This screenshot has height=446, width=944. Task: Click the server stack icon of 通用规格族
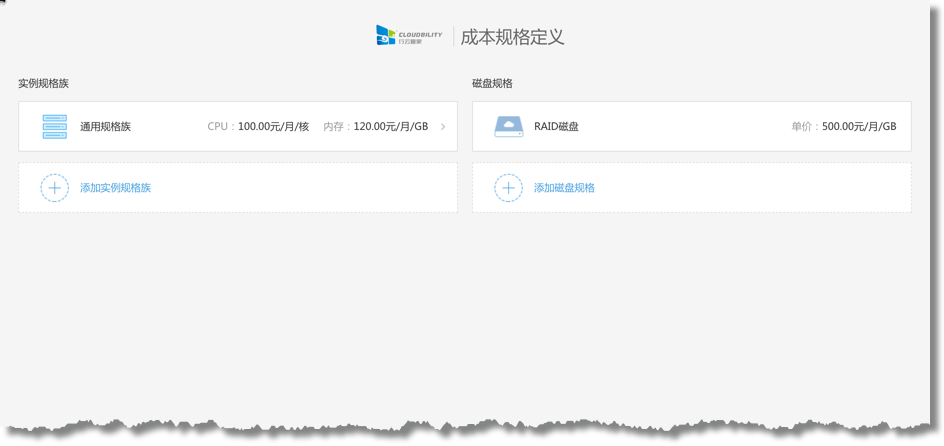(x=54, y=127)
